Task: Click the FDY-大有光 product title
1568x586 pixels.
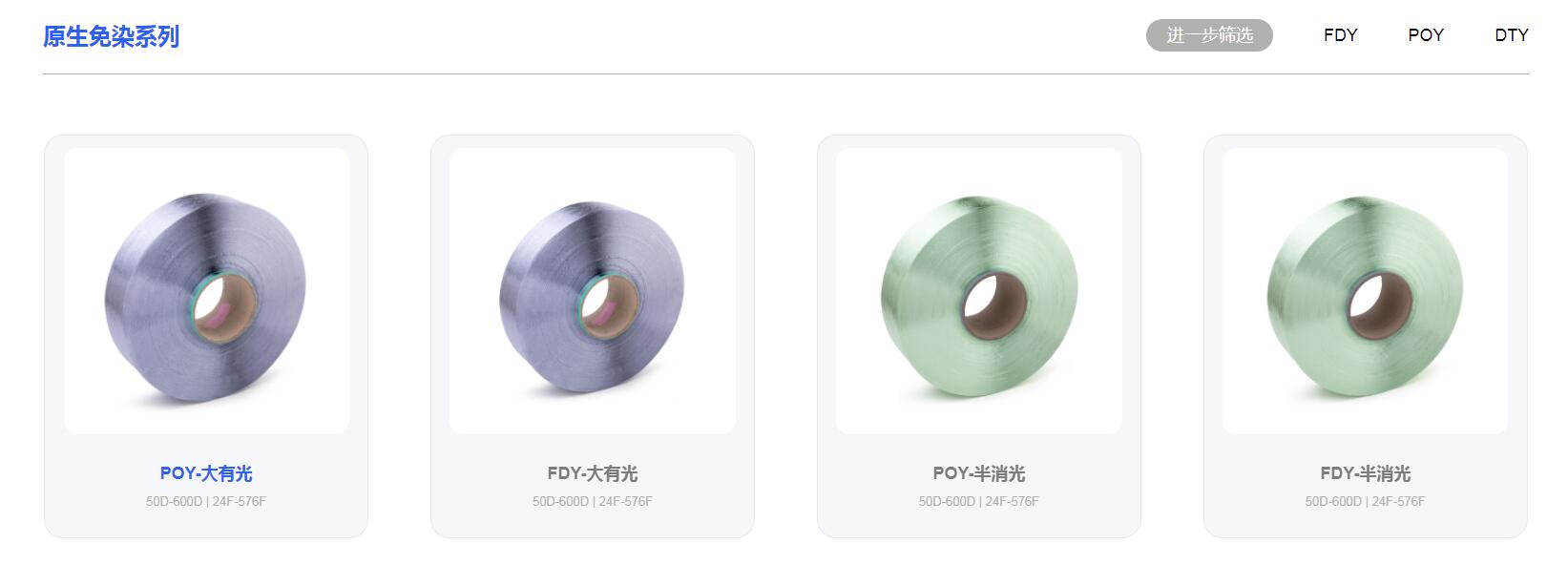Action: click(x=593, y=473)
